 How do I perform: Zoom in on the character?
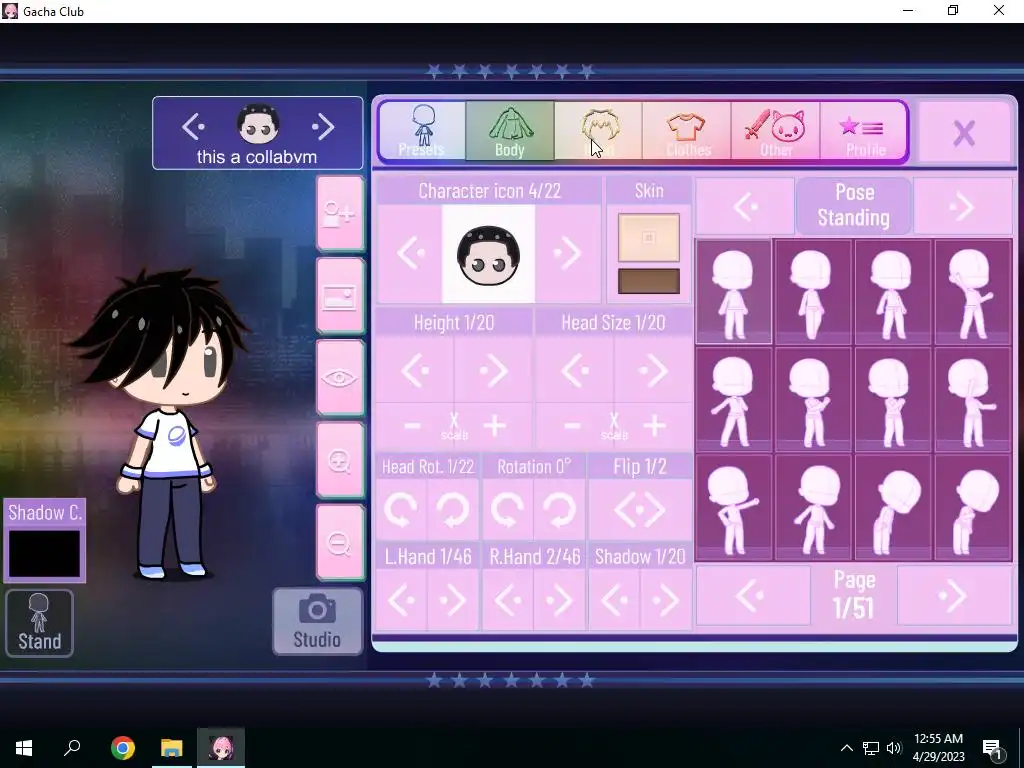[x=340, y=461]
